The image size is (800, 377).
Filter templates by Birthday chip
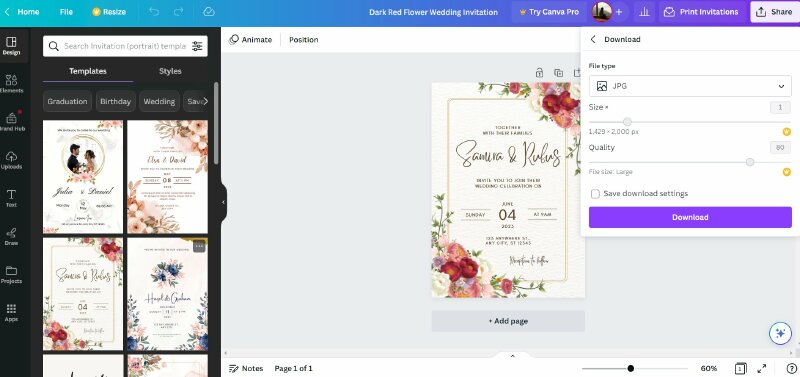[115, 102]
